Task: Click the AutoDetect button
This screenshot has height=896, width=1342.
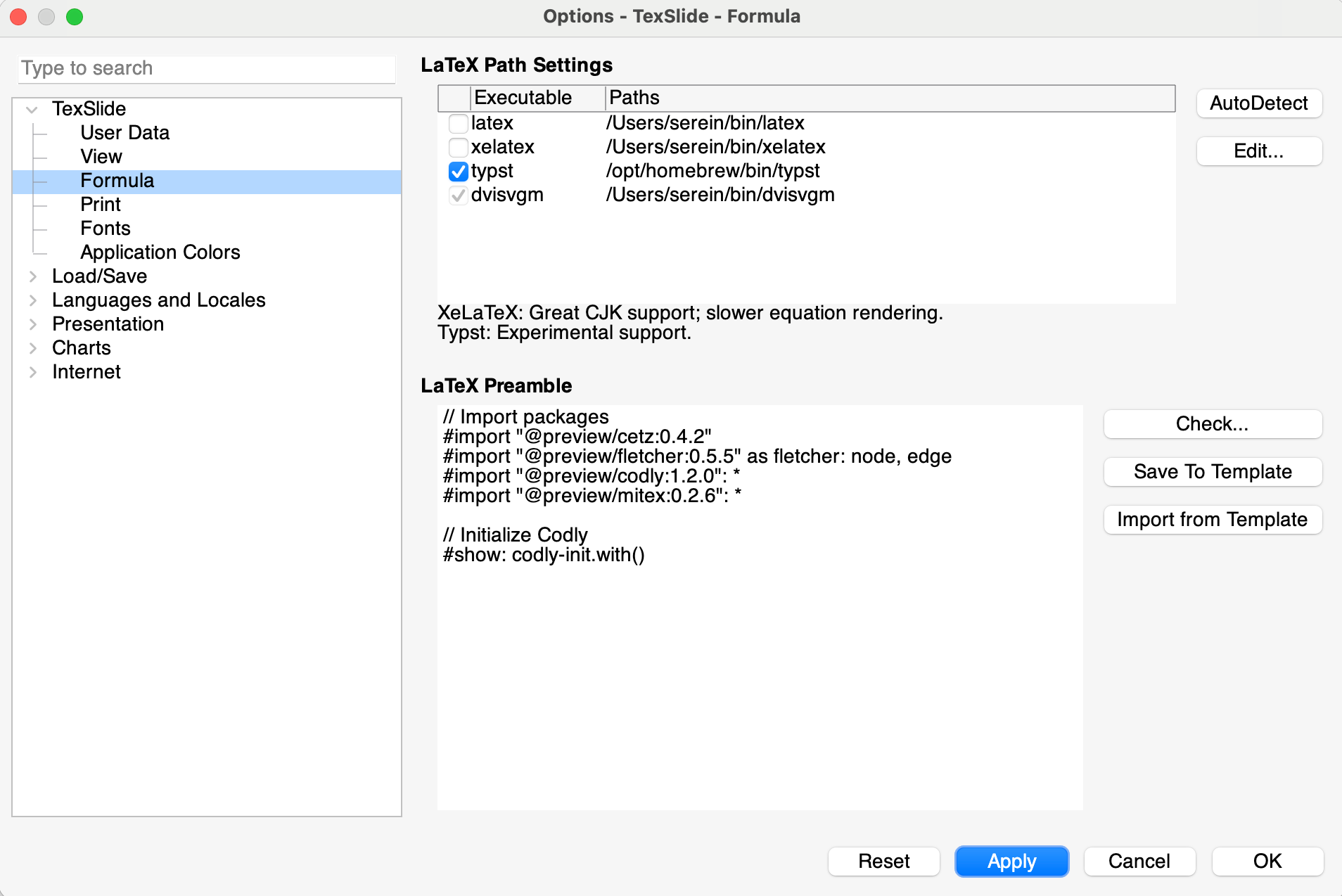Action: click(x=1258, y=103)
